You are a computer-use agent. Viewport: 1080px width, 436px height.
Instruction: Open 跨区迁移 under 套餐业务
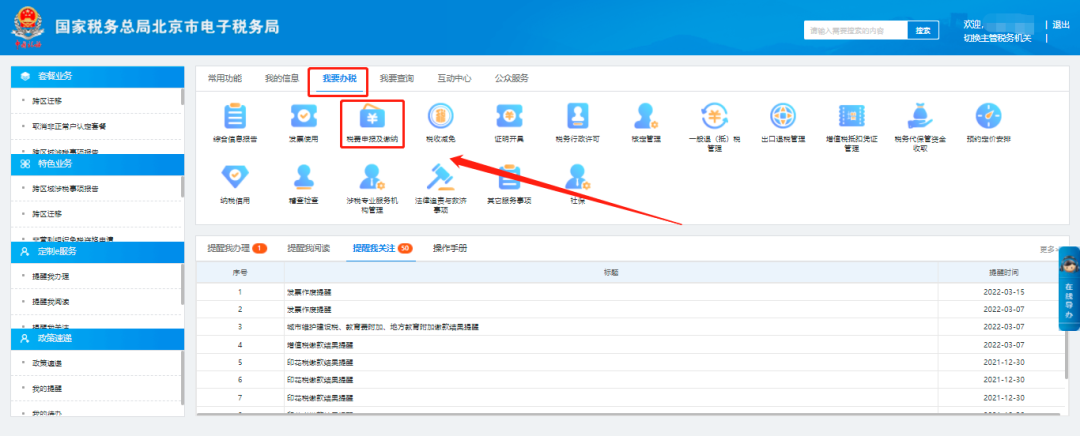48,101
